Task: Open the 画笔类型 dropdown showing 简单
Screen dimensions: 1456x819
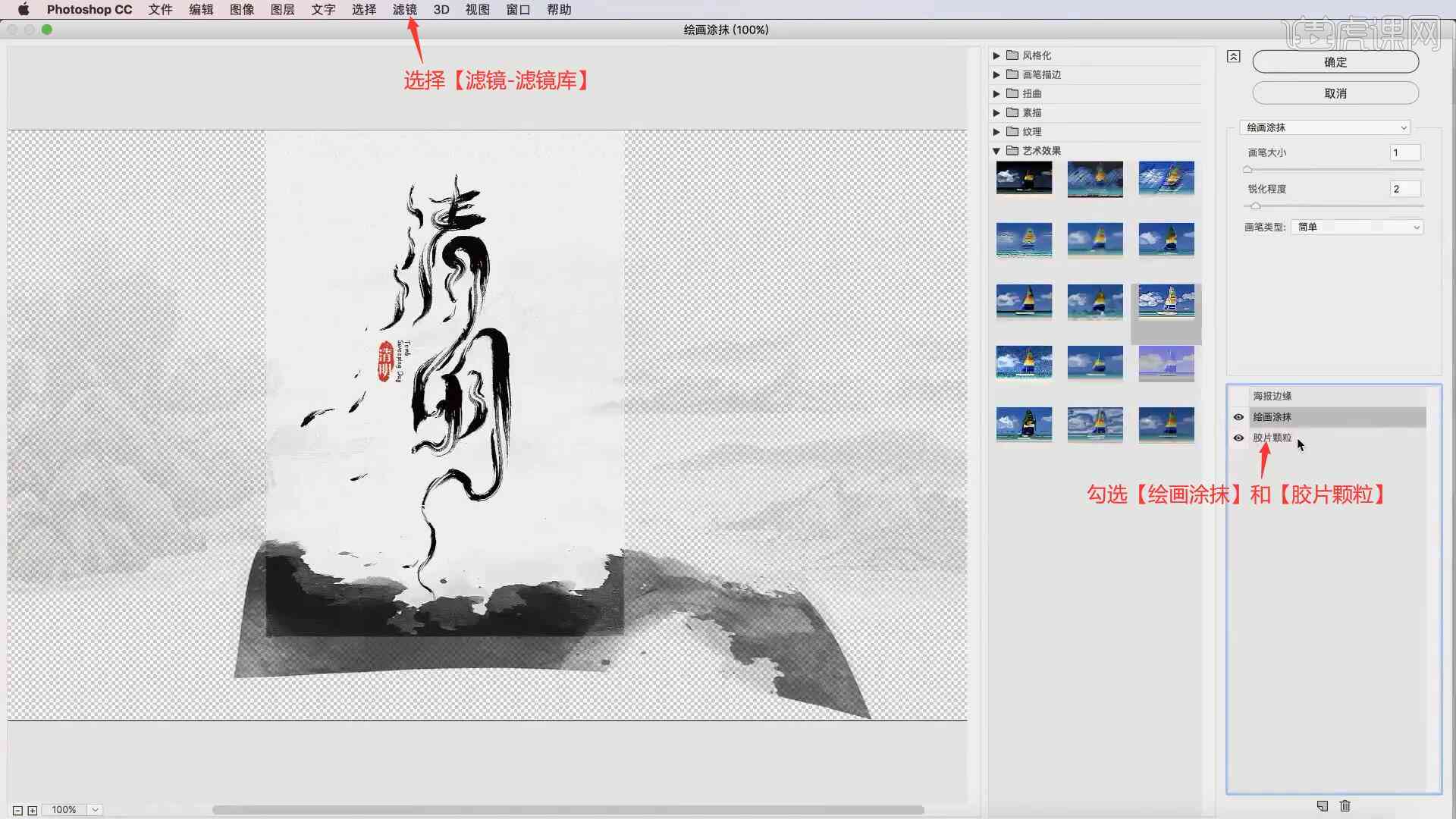Action: pyautogui.click(x=1357, y=227)
